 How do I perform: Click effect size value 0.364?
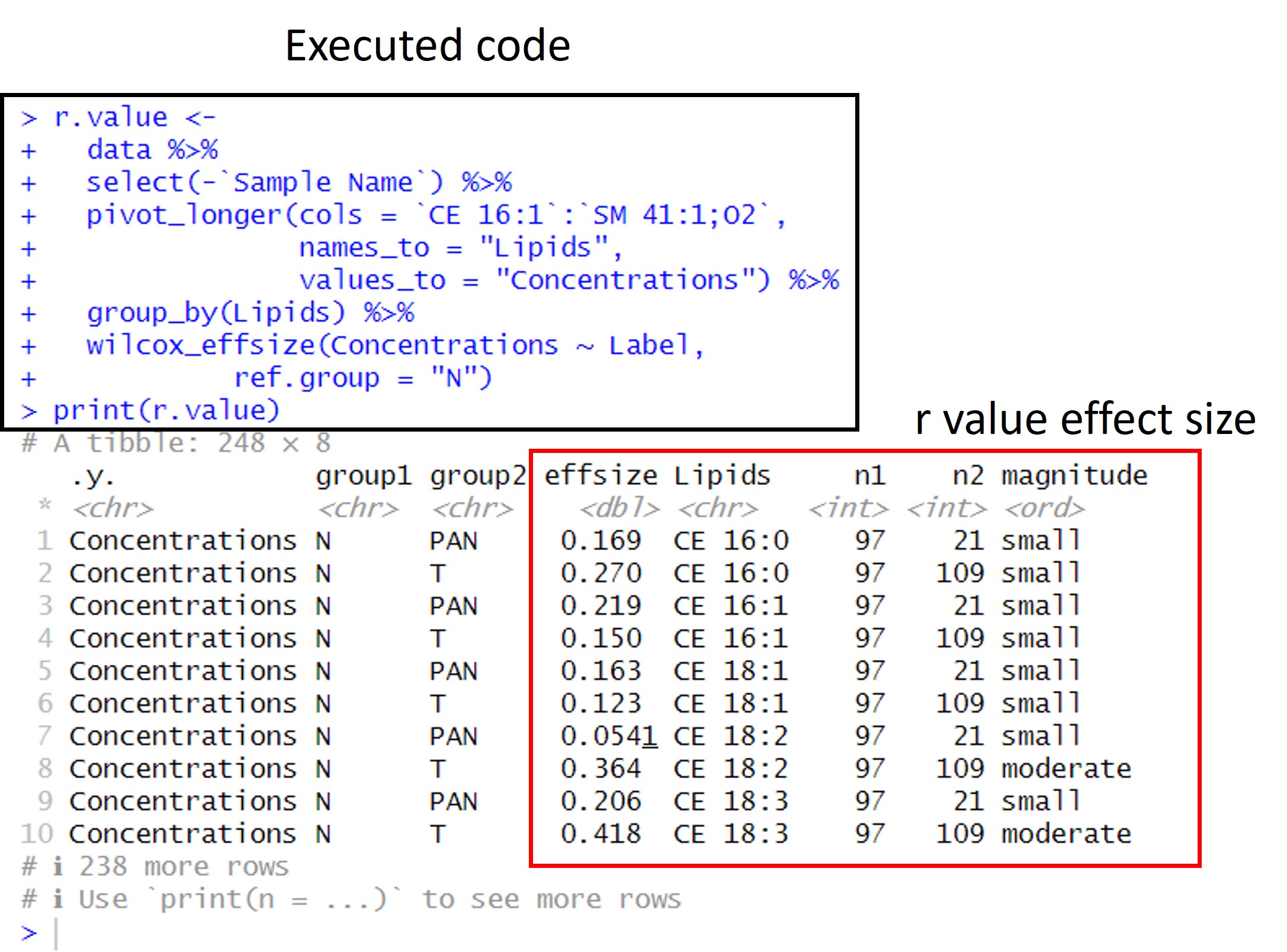601,769
